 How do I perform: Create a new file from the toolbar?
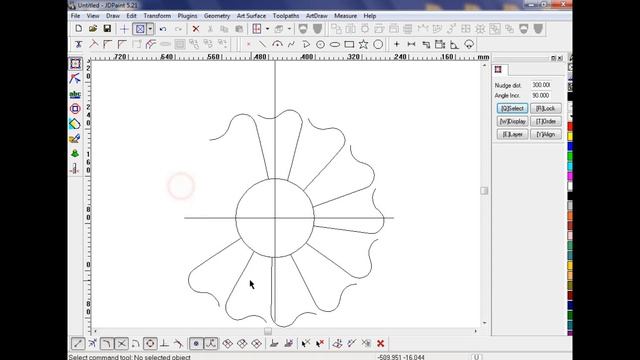78,29
